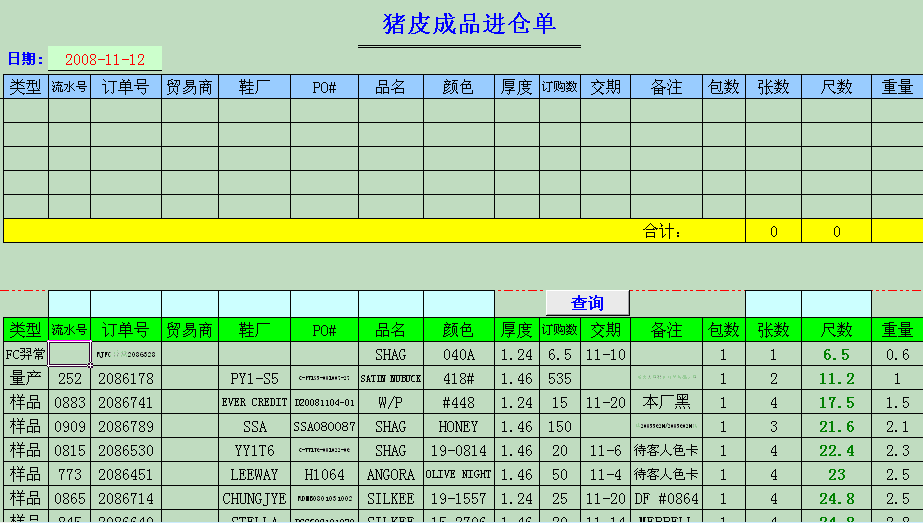Click the 合计 total label in yellow row
Screen dimensions: 923x523
662,231
